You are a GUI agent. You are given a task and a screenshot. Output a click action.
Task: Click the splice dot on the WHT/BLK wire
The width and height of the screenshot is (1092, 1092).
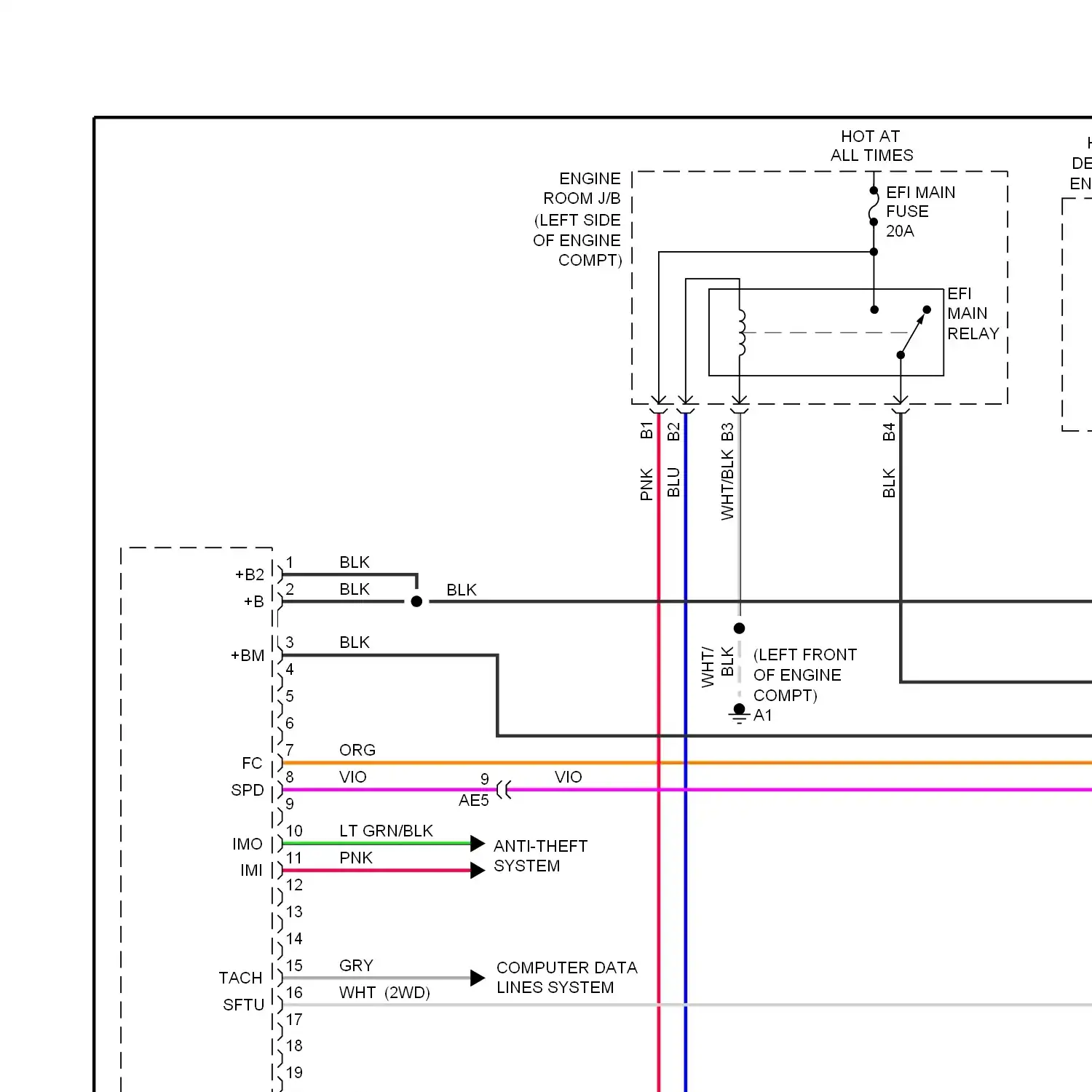[740, 628]
